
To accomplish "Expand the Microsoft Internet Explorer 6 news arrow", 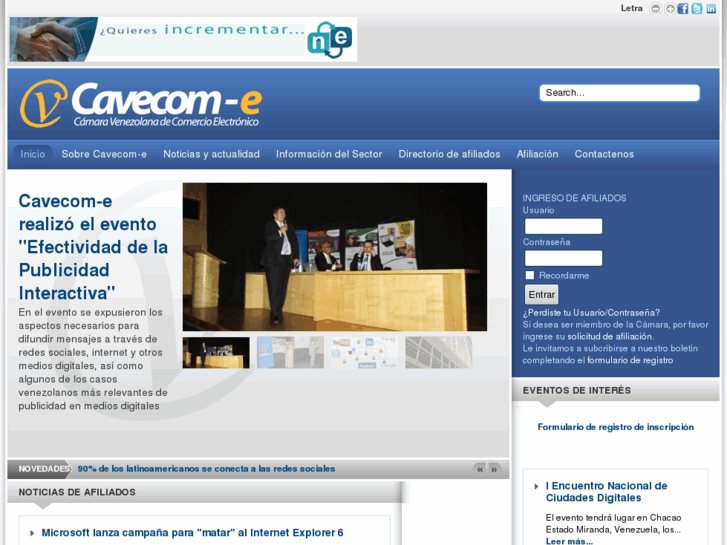I will click(x=32, y=533).
